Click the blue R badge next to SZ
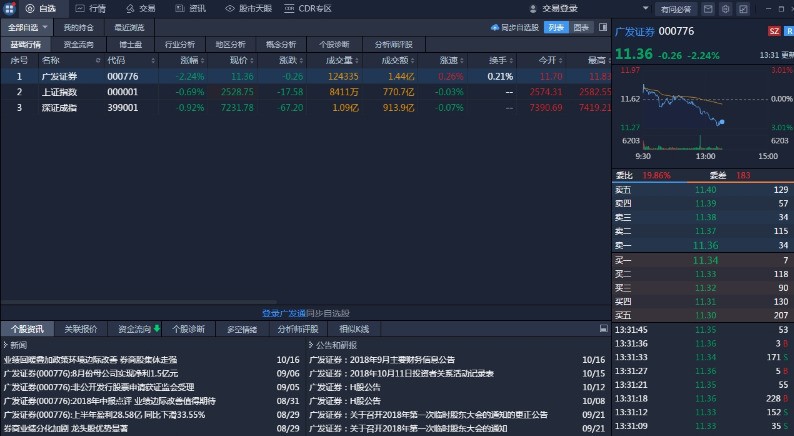This screenshot has width=794, height=436. point(788,31)
